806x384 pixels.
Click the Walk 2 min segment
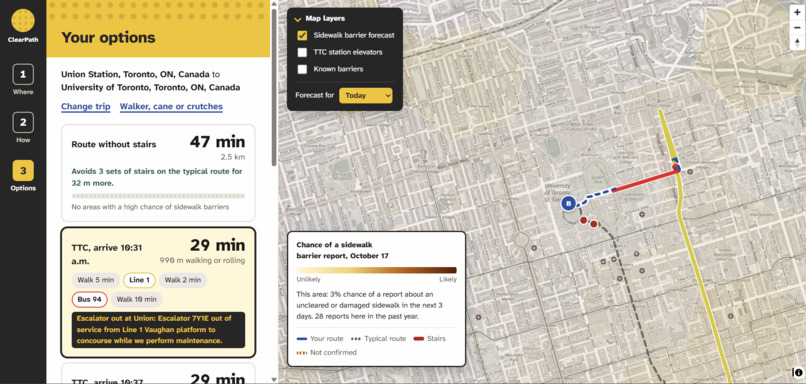183,280
